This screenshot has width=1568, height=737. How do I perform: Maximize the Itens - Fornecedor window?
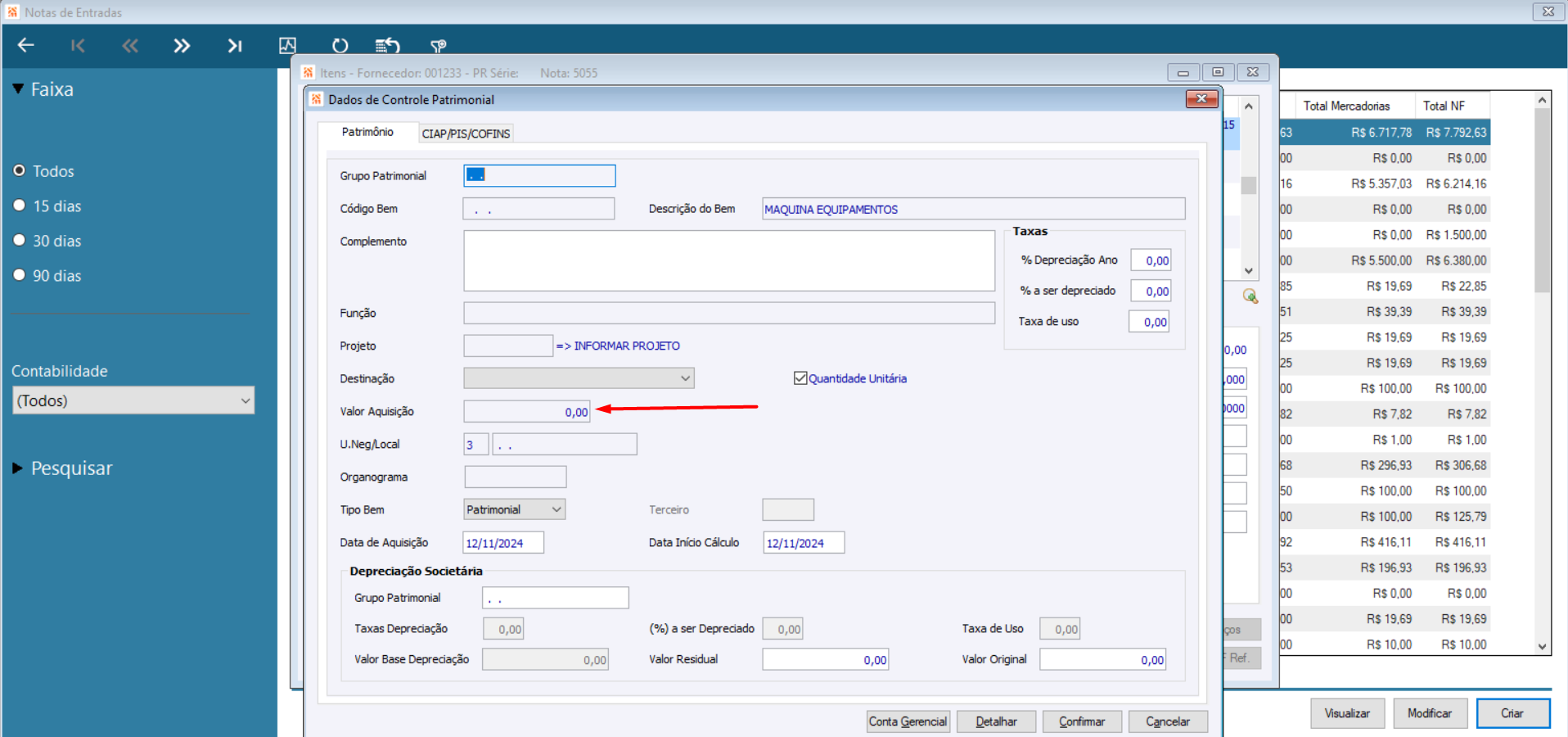1218,72
